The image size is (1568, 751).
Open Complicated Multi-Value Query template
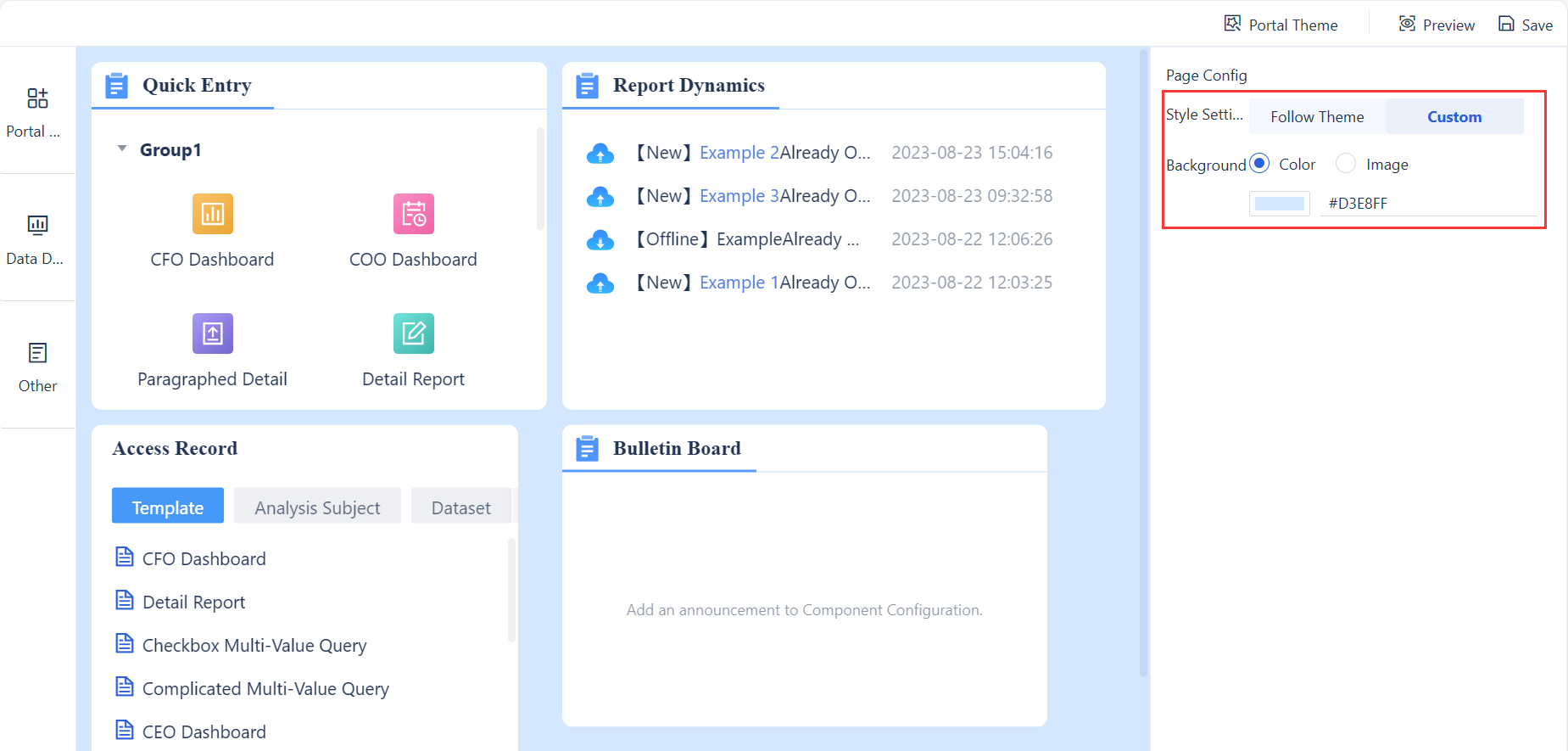tap(265, 688)
